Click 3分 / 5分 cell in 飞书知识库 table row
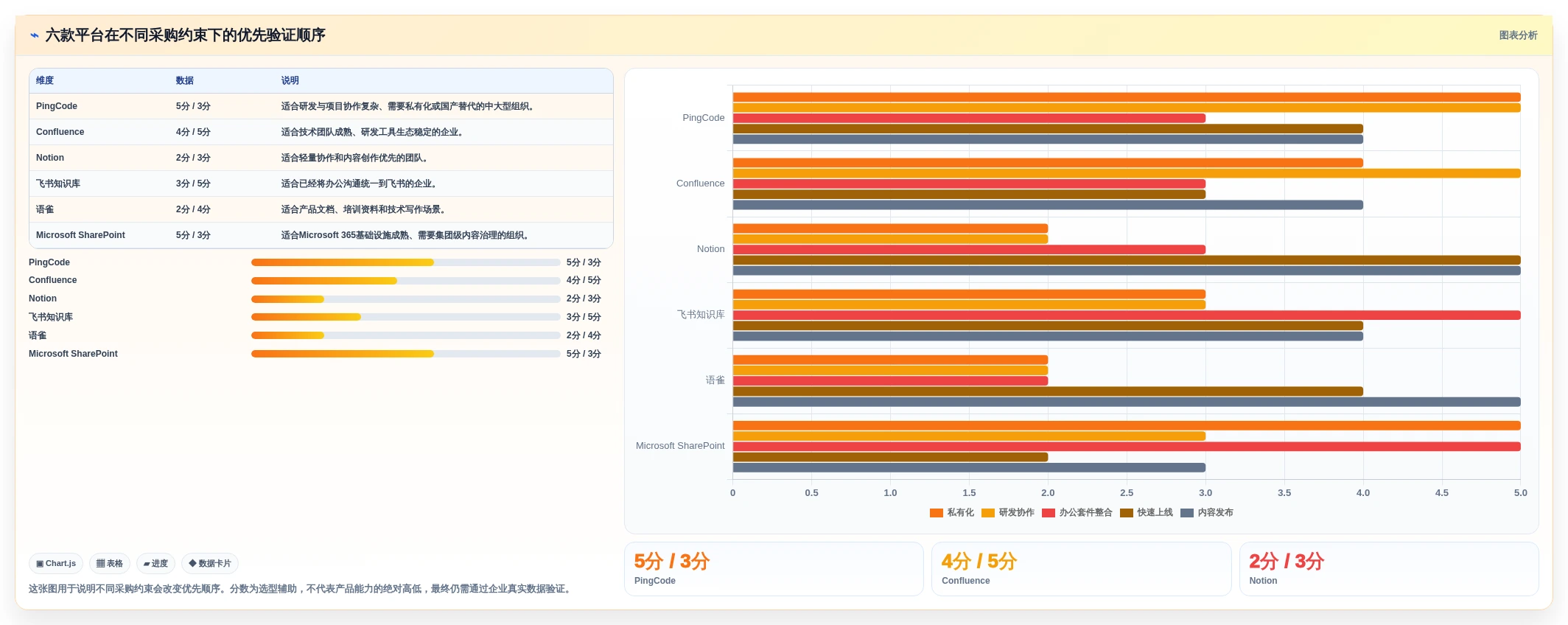Viewport: 1568px width, 625px height. click(193, 184)
